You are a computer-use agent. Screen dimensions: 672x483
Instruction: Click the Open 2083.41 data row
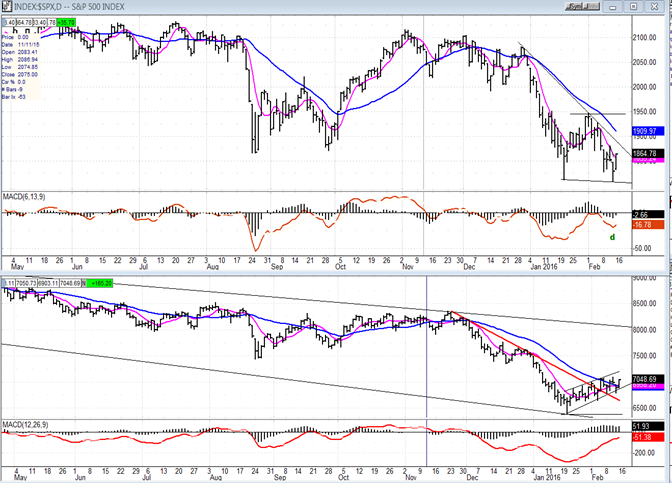tap(20, 52)
